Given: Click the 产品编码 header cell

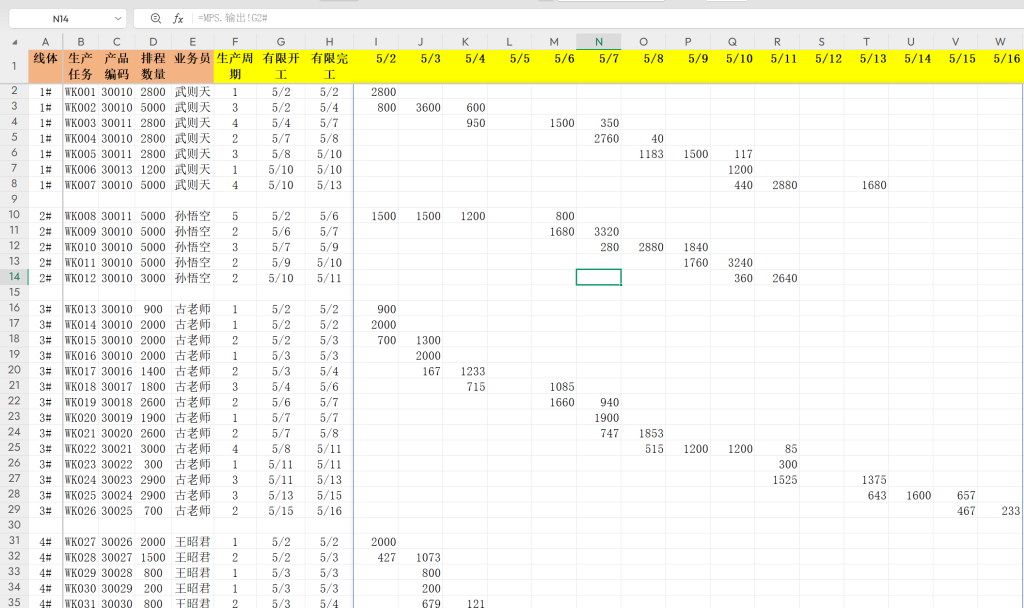Looking at the screenshot, I should pos(117,66).
